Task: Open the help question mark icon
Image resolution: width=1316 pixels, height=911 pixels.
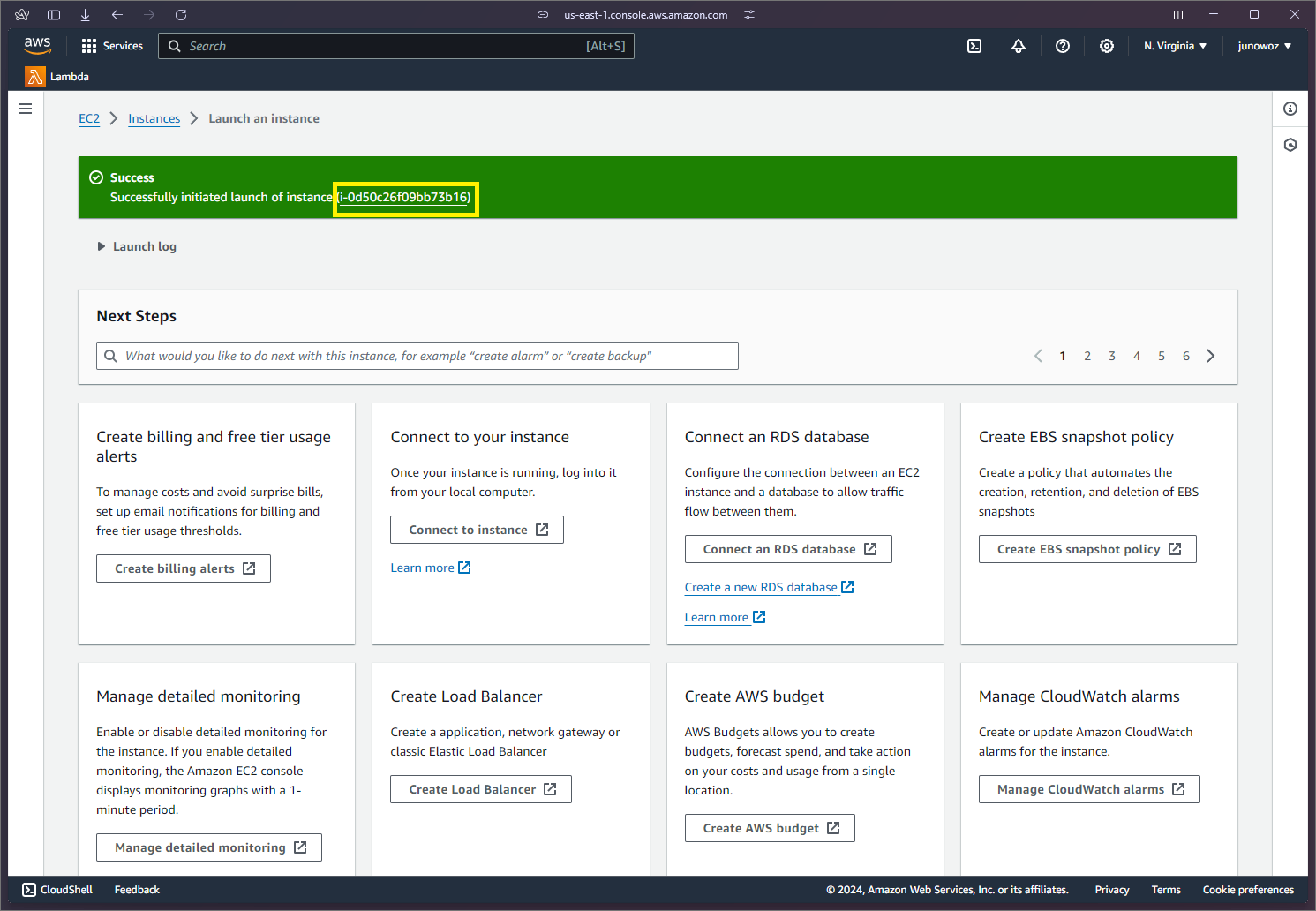Action: pyautogui.click(x=1063, y=46)
